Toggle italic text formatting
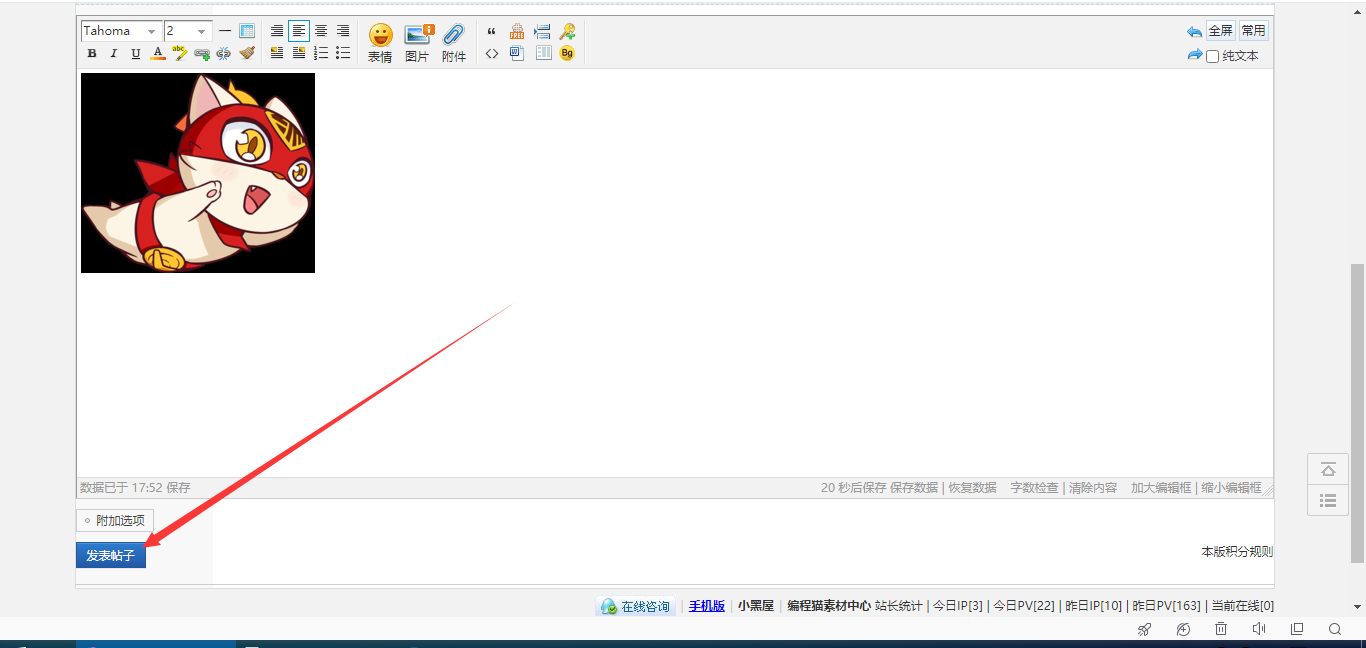 113,54
